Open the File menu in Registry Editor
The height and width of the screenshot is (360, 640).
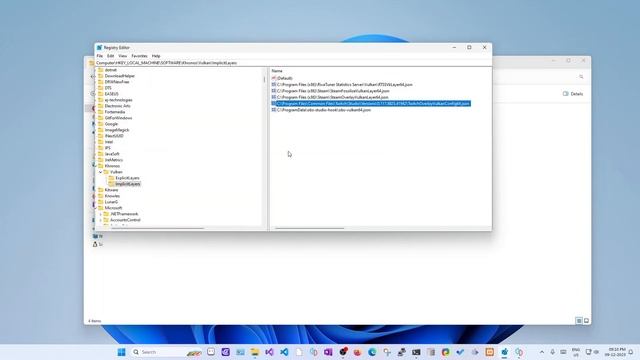click(100, 56)
